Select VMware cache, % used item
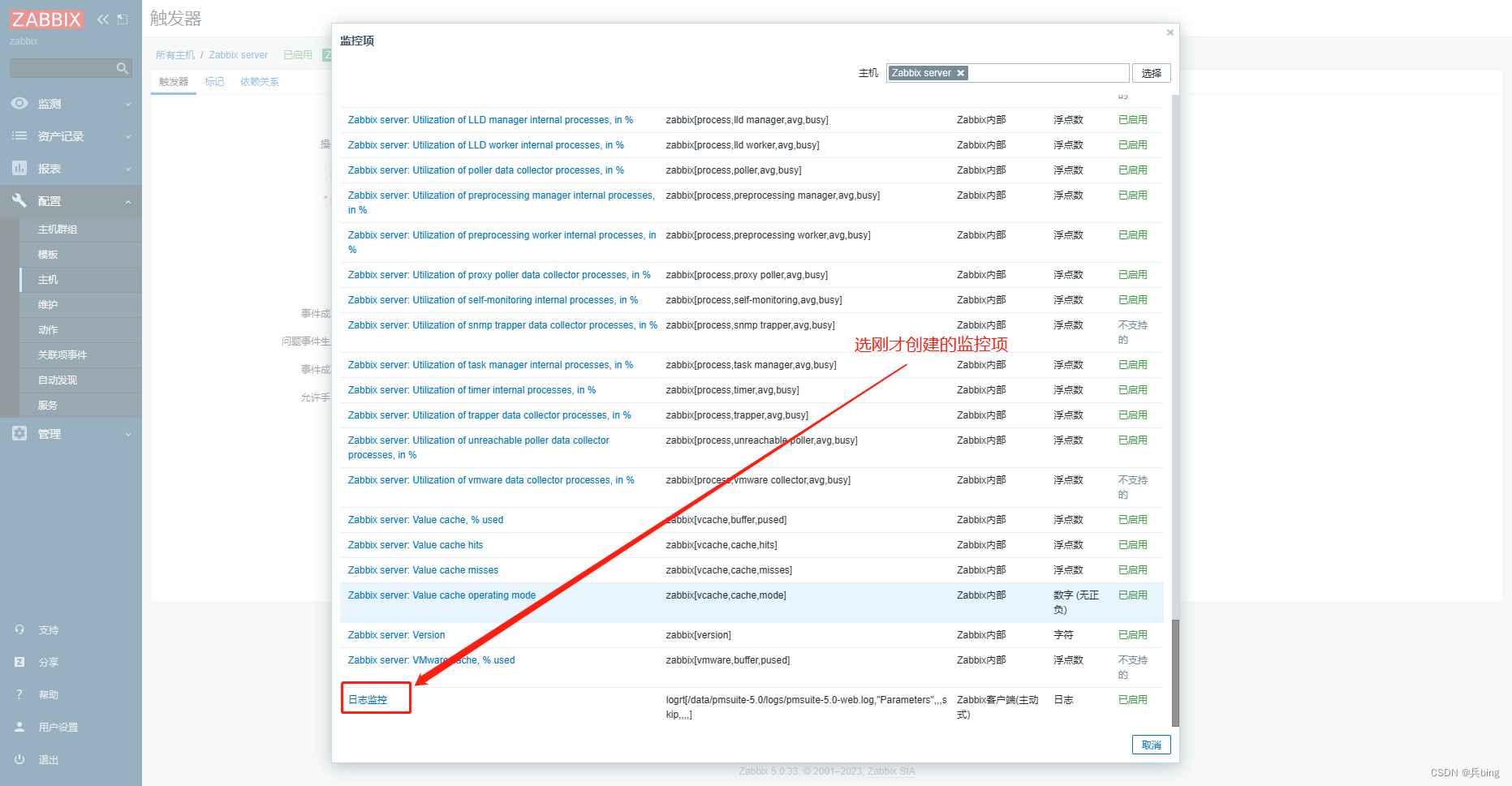The height and width of the screenshot is (786, 1512). (431, 660)
